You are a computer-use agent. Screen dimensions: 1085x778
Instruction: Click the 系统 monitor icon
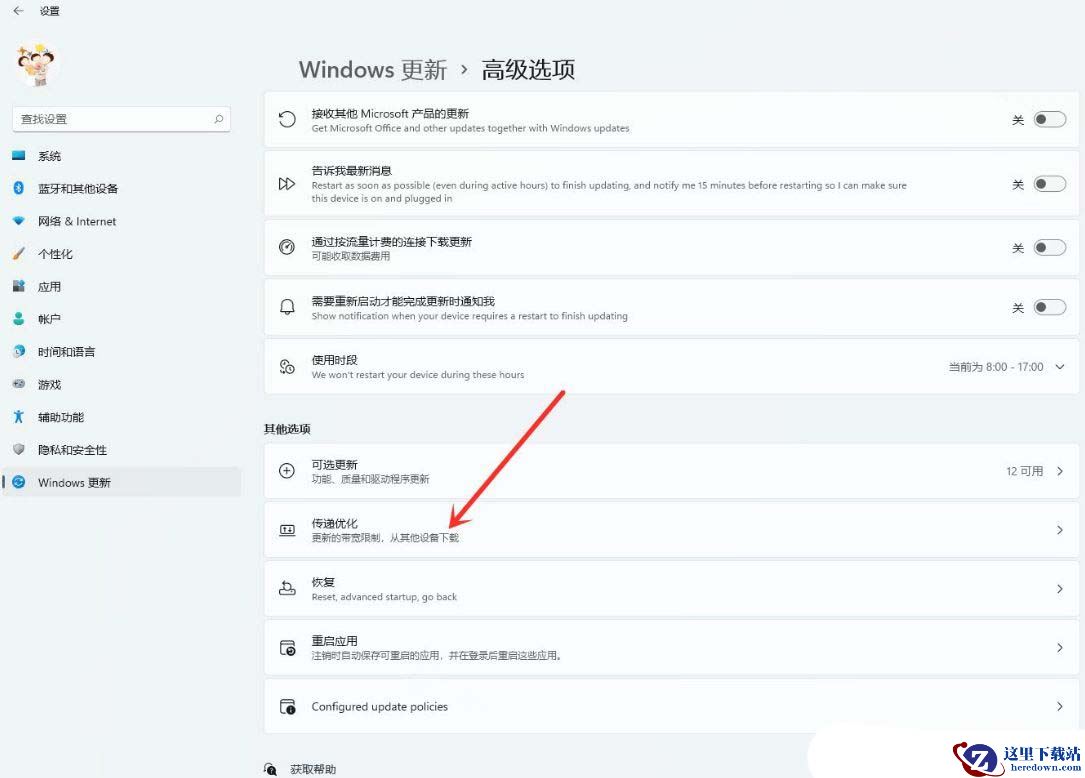click(19, 156)
